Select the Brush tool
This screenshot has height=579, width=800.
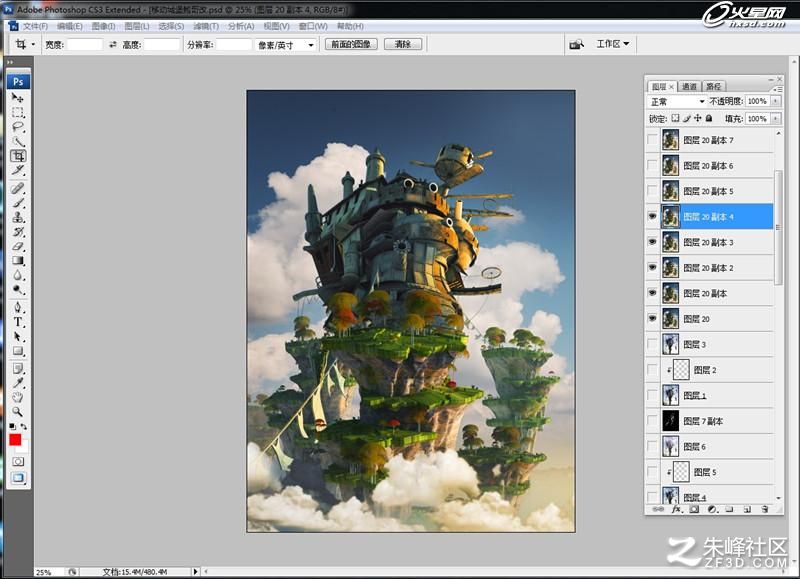[x=18, y=203]
